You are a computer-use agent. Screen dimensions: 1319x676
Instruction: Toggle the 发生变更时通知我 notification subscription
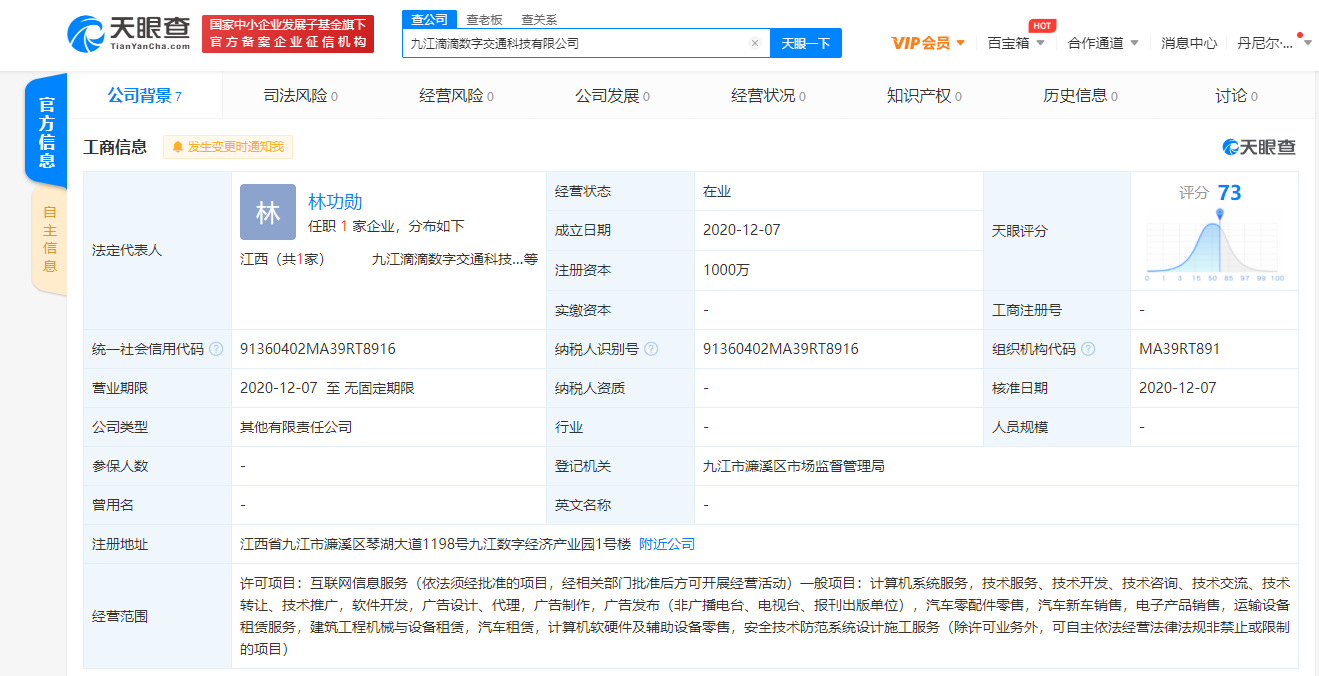(x=227, y=147)
